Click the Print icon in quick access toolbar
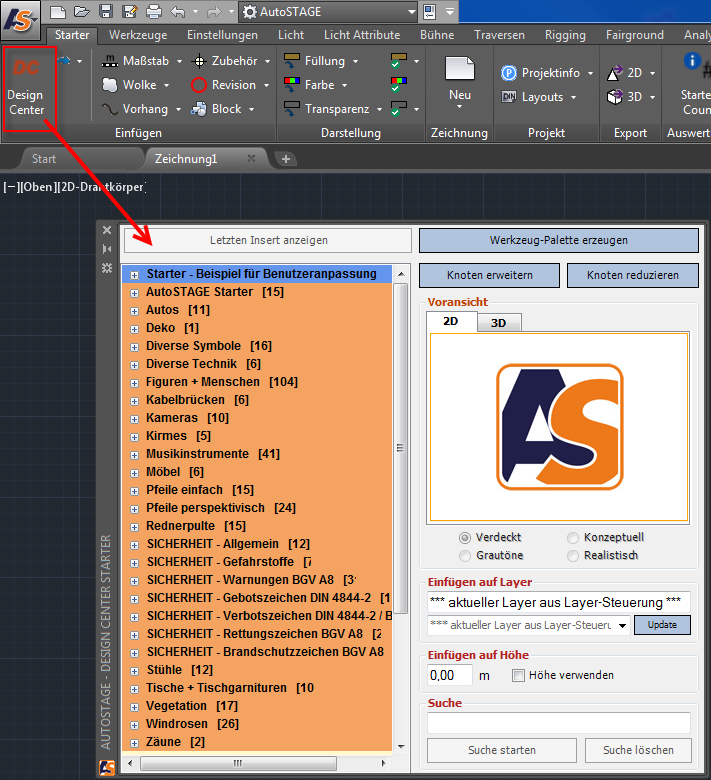The height and width of the screenshot is (780, 711). (x=153, y=12)
